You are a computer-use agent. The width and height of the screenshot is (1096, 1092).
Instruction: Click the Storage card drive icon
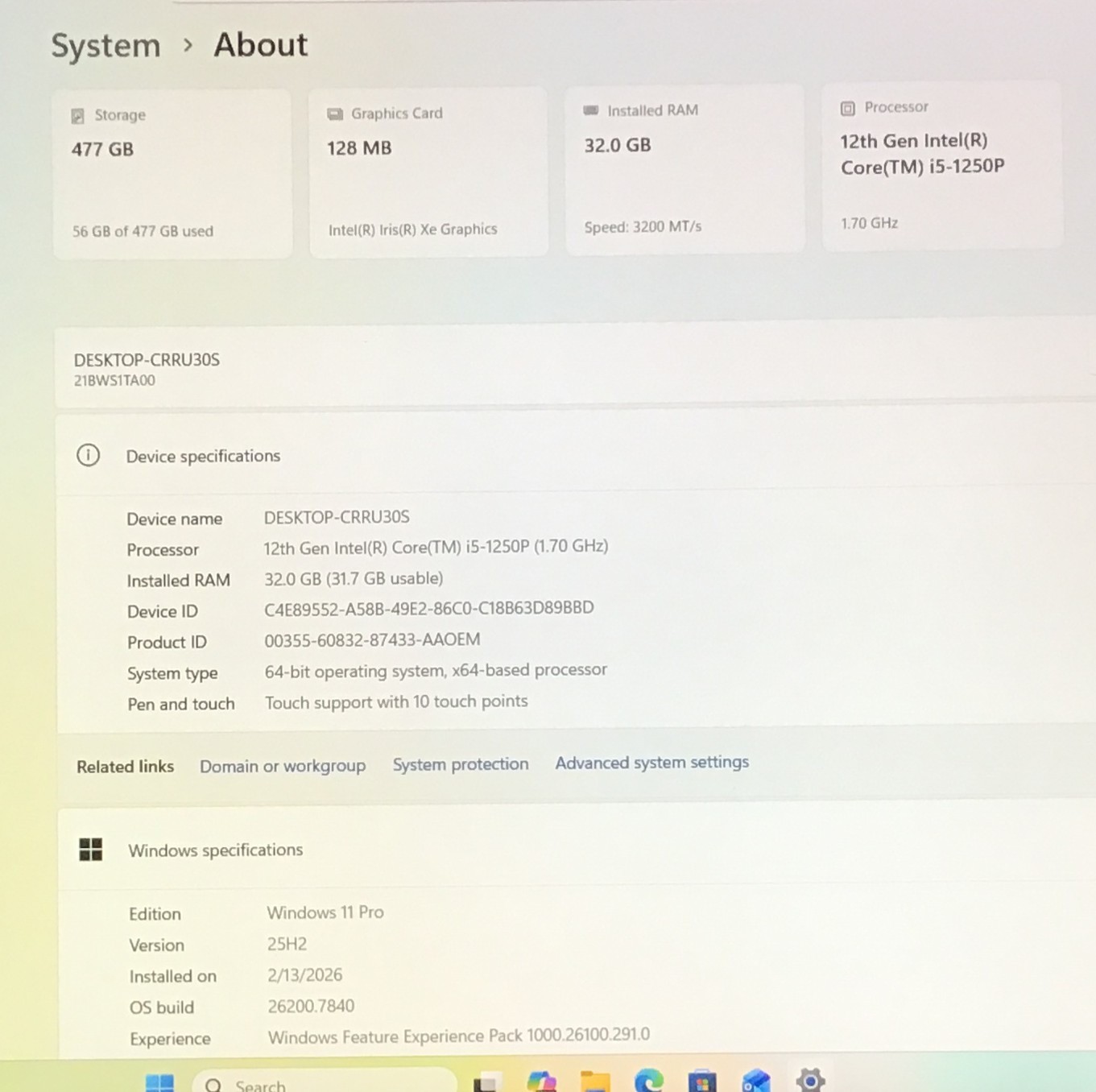(x=77, y=116)
